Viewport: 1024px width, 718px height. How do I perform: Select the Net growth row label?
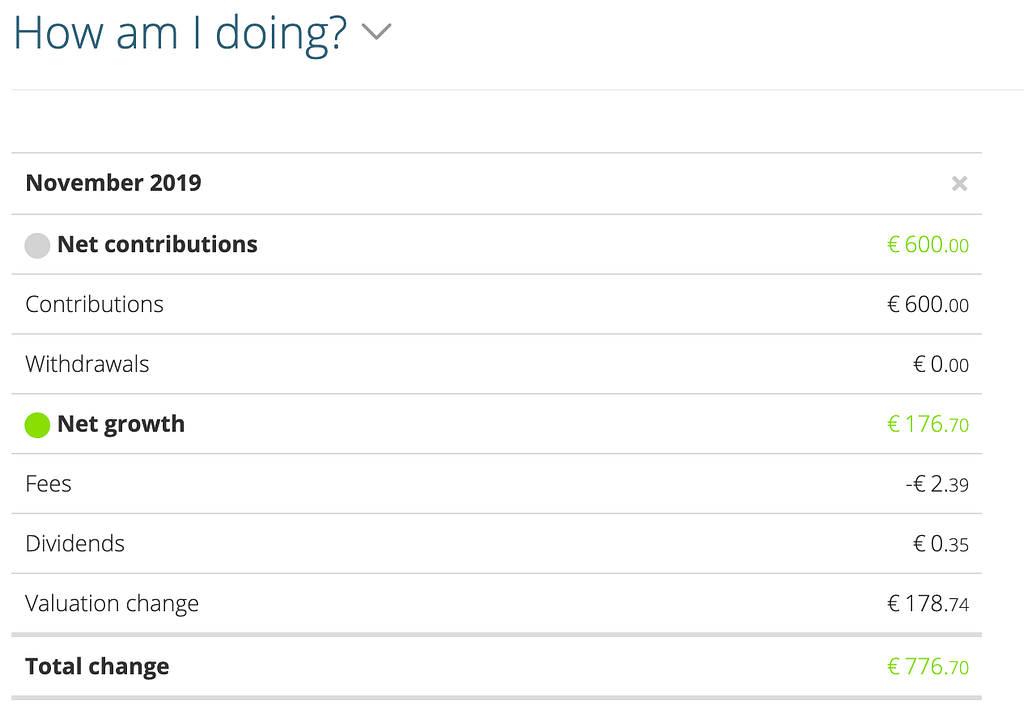pos(121,424)
